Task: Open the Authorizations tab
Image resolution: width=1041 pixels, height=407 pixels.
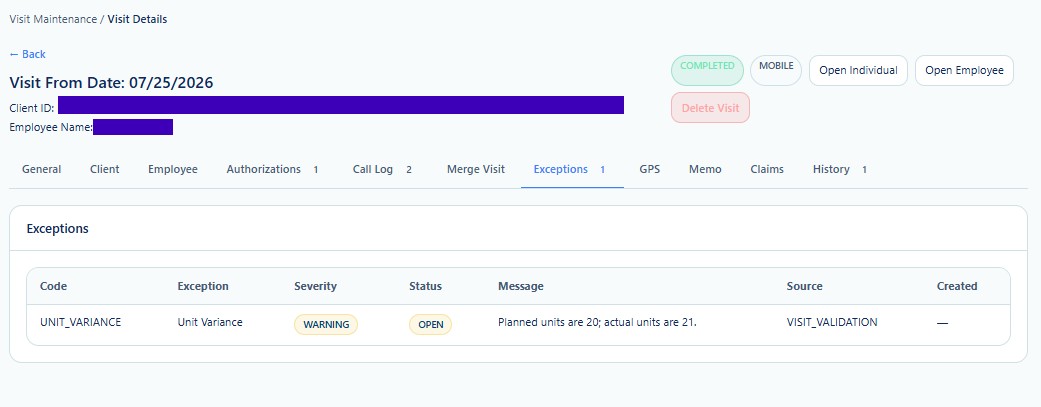Action: tap(273, 169)
